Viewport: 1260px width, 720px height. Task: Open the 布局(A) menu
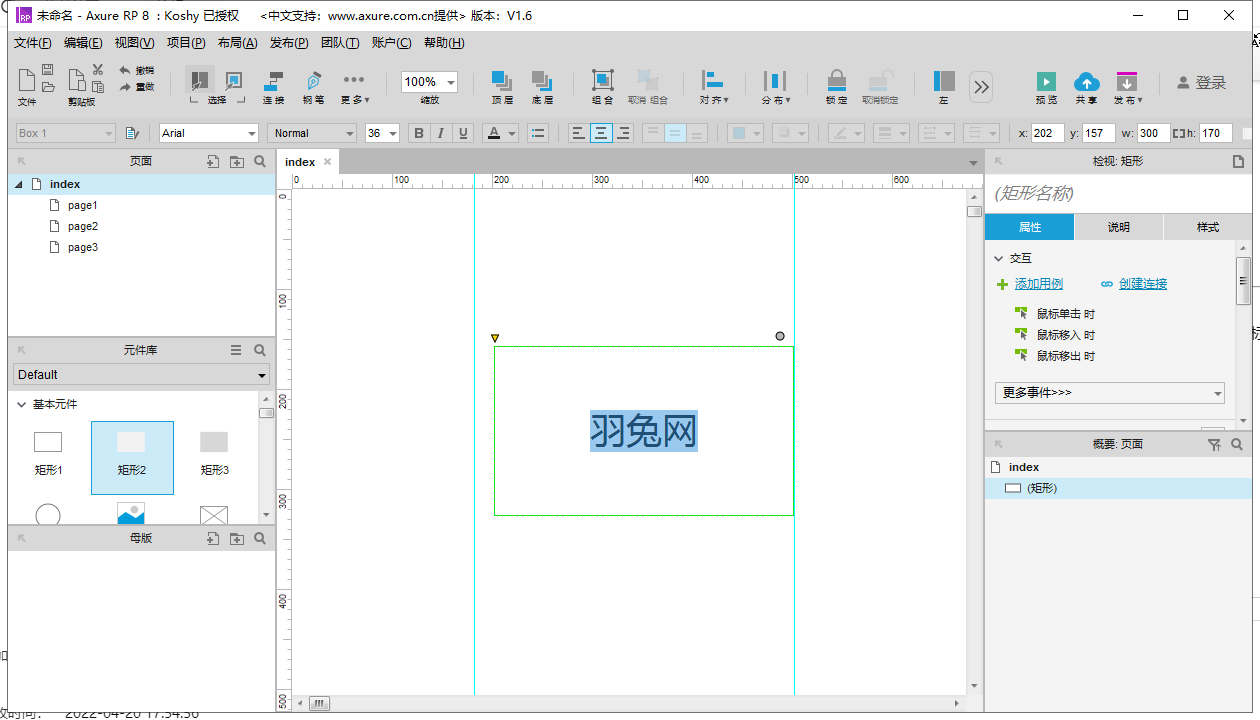(237, 43)
